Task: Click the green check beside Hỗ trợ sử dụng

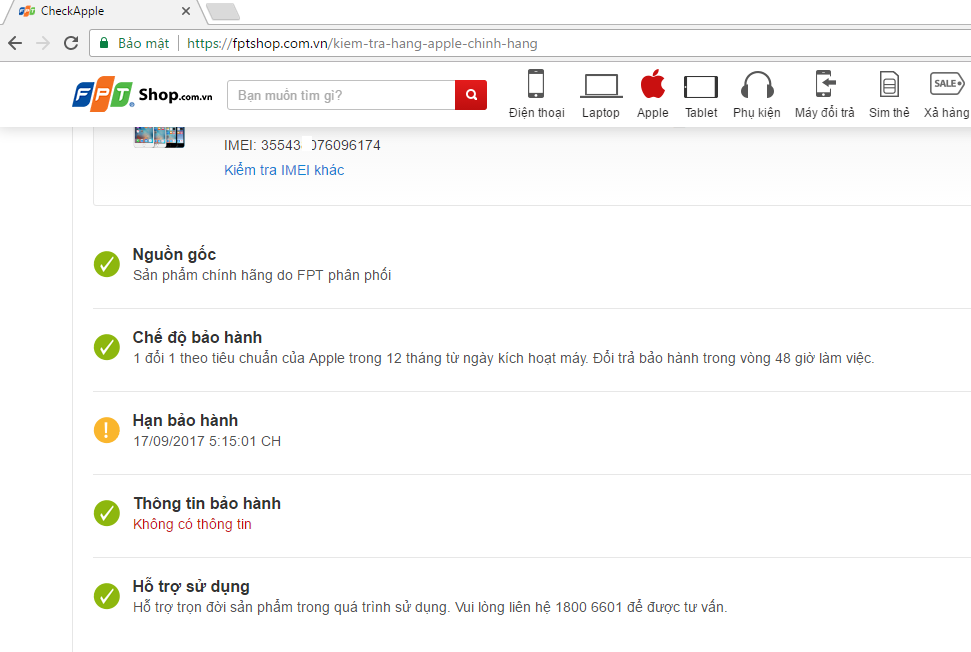Action: (x=107, y=596)
